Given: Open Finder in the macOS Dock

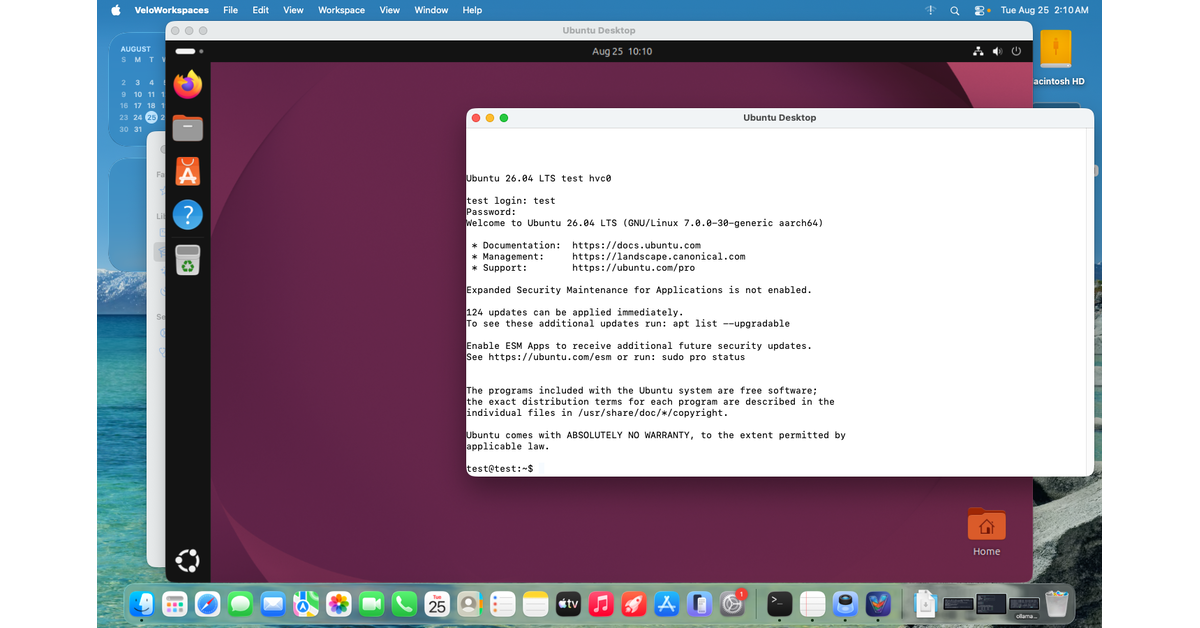Looking at the screenshot, I should tap(143, 603).
